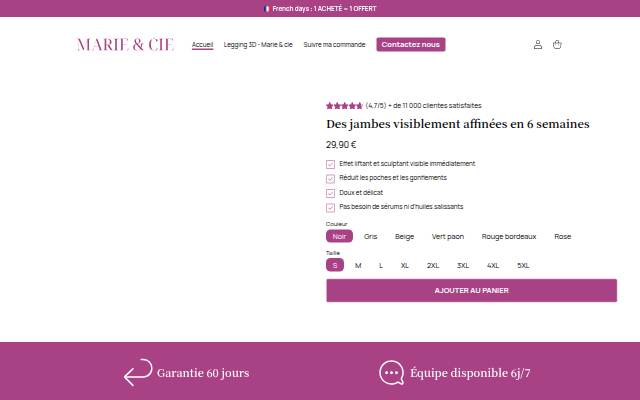Choose the Vert paon color
Image resolution: width=640 pixels, height=400 pixels.
pos(448,236)
